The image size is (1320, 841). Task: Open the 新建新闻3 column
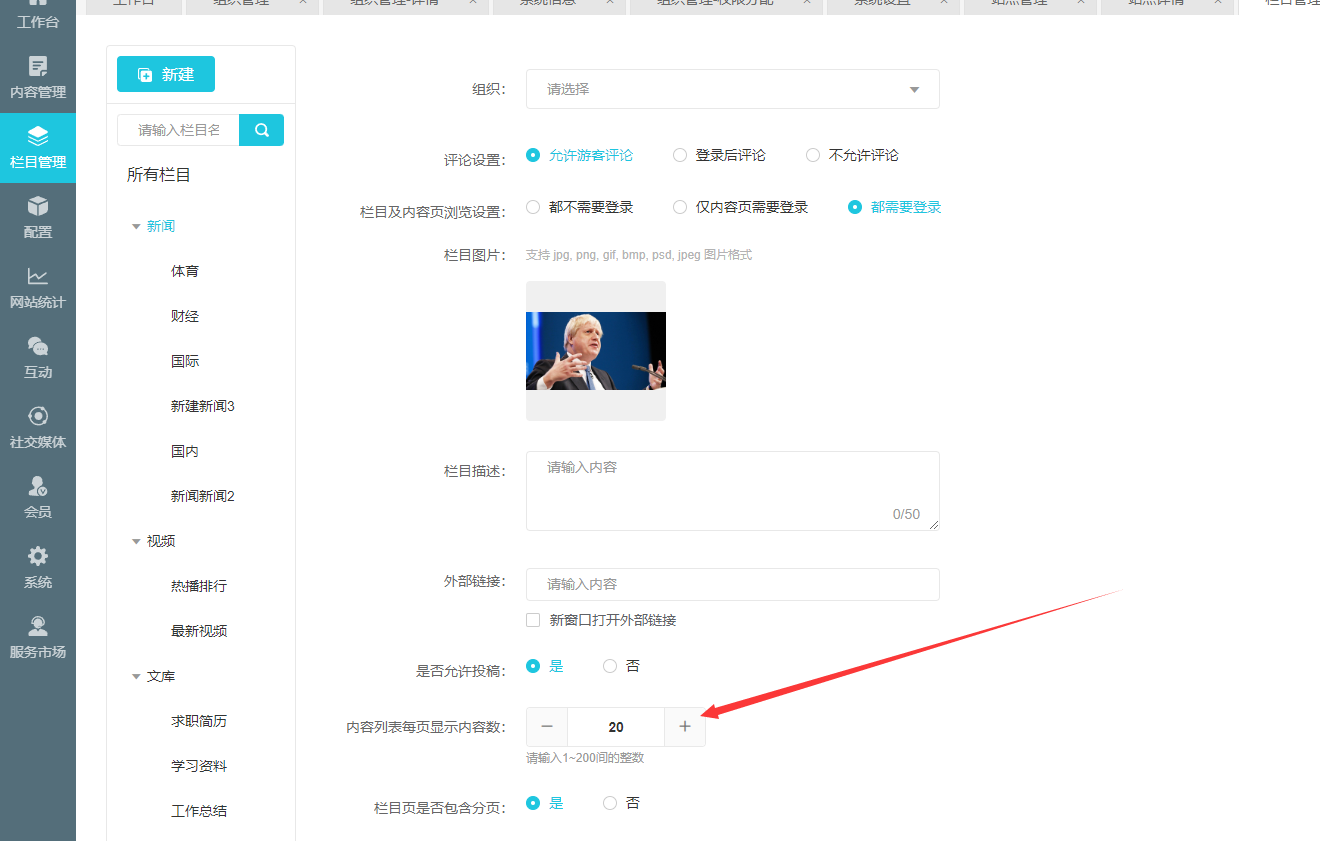coord(203,407)
